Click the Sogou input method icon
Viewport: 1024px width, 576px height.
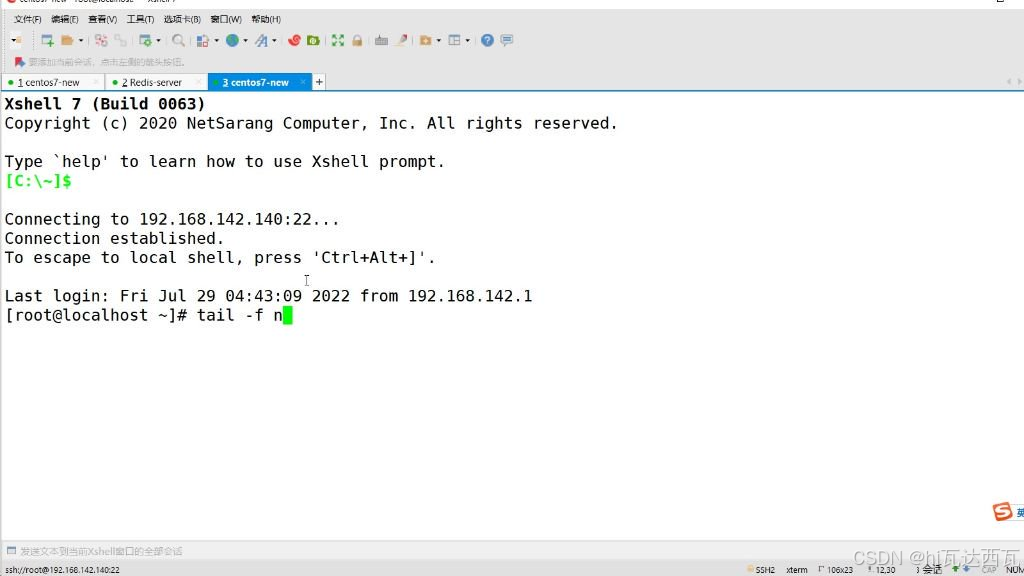tap(1002, 512)
